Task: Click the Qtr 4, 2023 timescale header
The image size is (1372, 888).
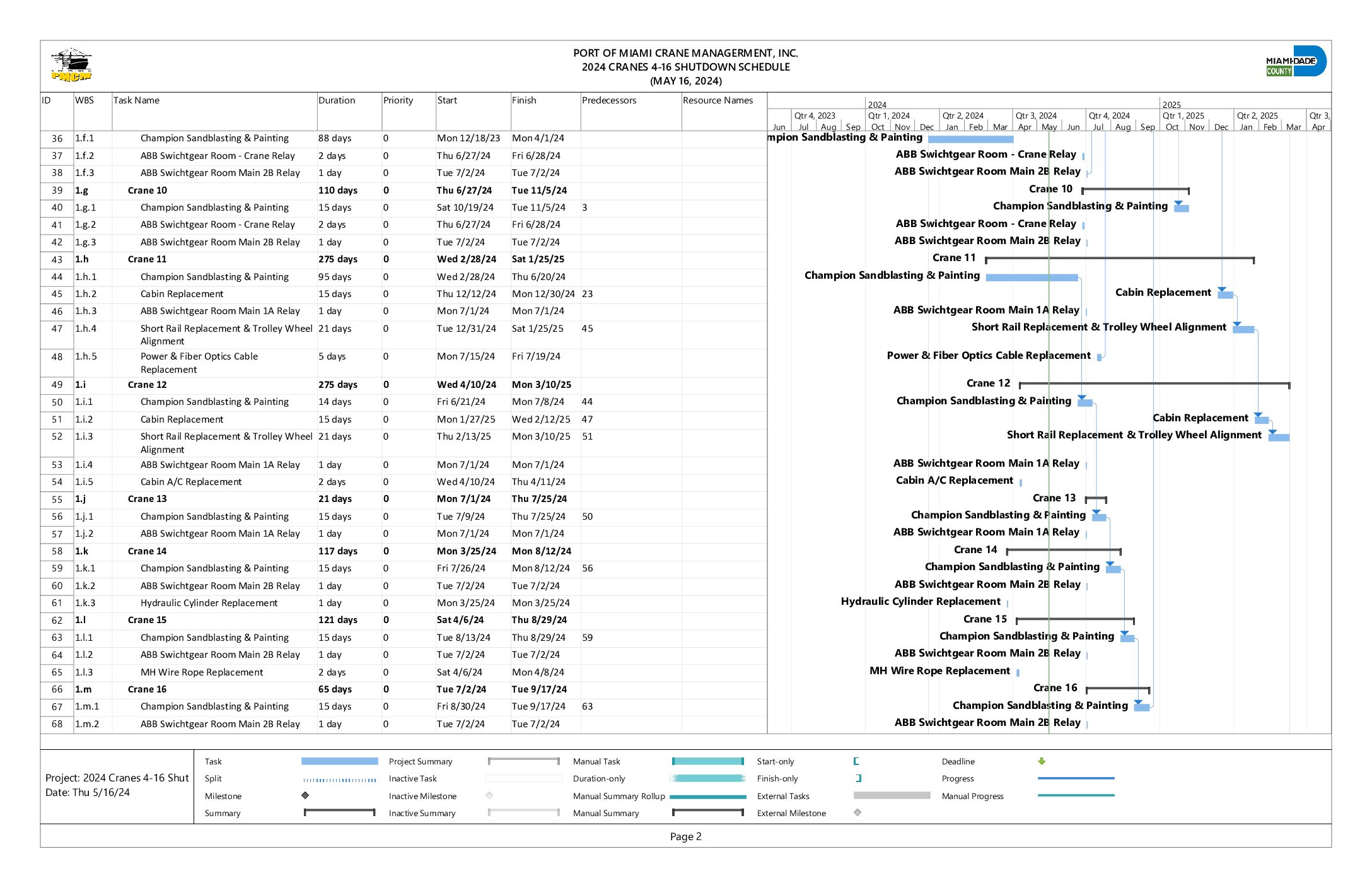Action: [x=828, y=115]
